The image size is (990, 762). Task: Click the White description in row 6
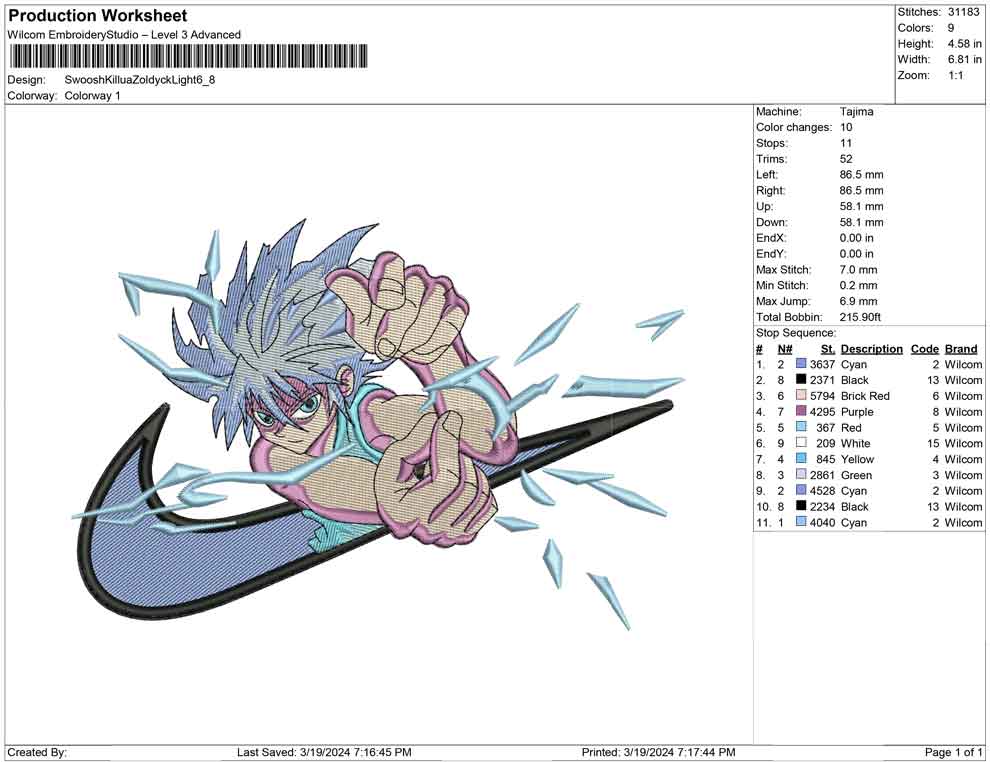[x=855, y=443]
